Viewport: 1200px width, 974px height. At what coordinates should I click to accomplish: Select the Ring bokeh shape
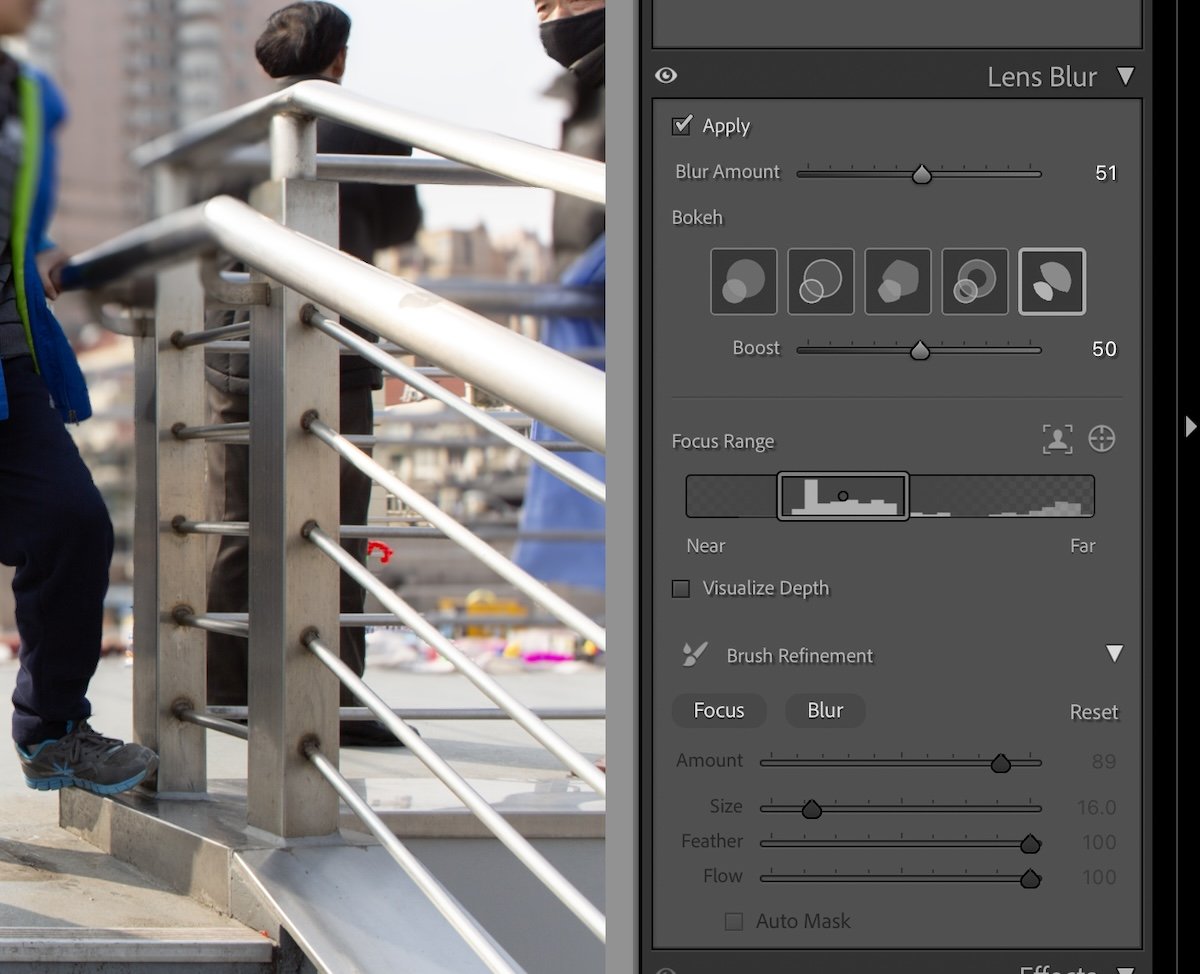tap(975, 281)
